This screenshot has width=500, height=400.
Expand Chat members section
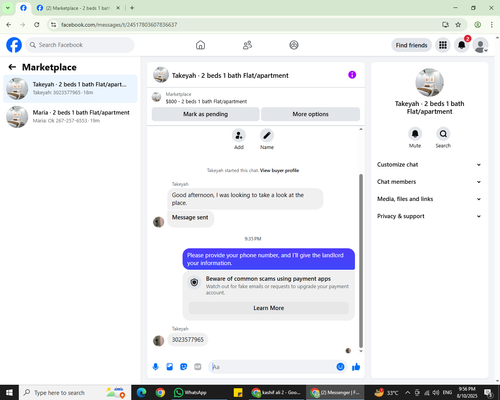coord(429,182)
